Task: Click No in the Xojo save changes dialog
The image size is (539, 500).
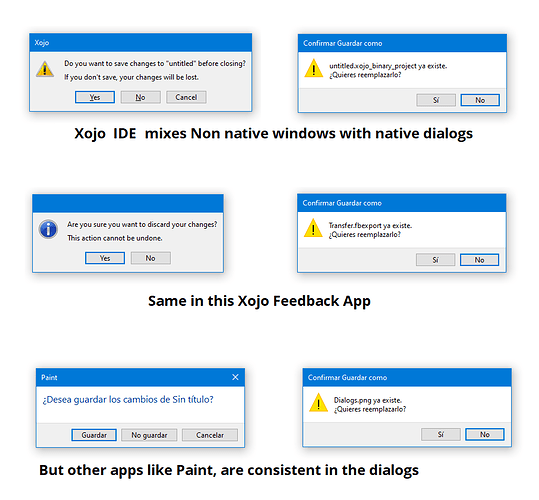Action: [141, 97]
